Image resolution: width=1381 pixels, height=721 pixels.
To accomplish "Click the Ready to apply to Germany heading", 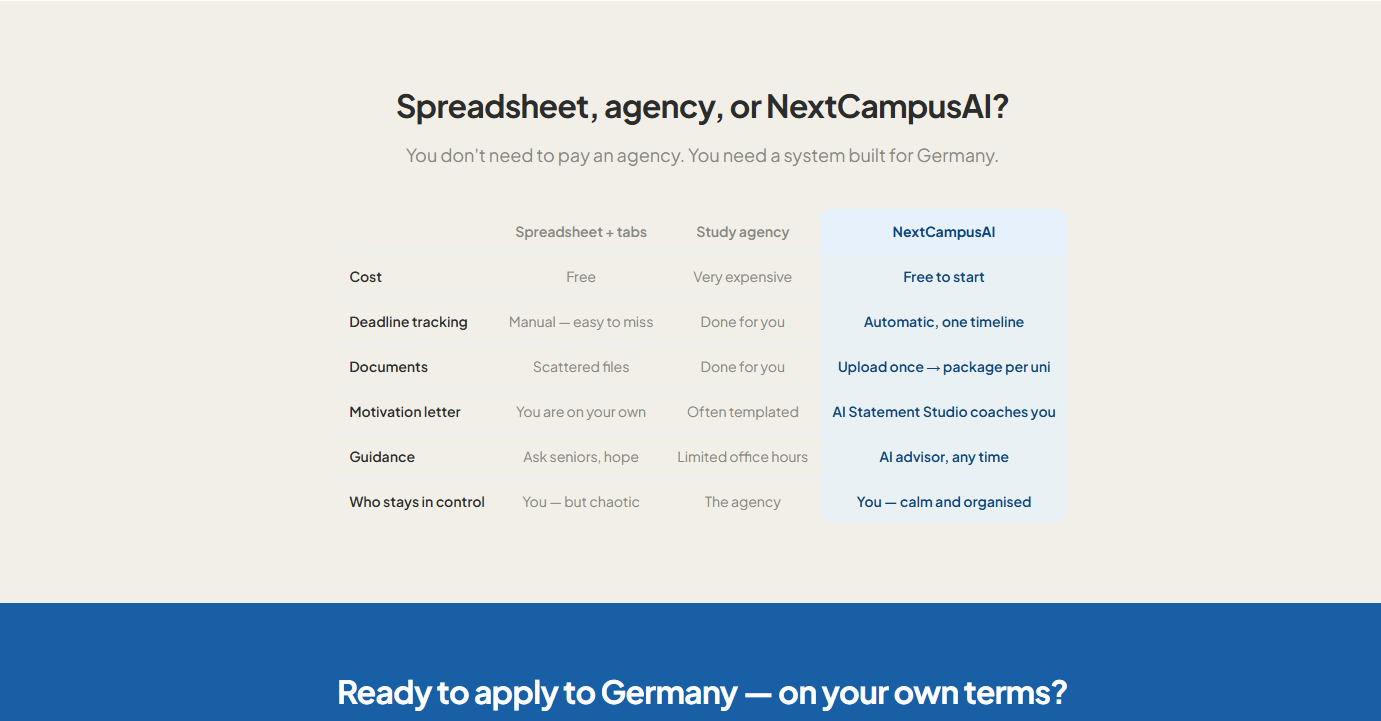I will click(702, 692).
